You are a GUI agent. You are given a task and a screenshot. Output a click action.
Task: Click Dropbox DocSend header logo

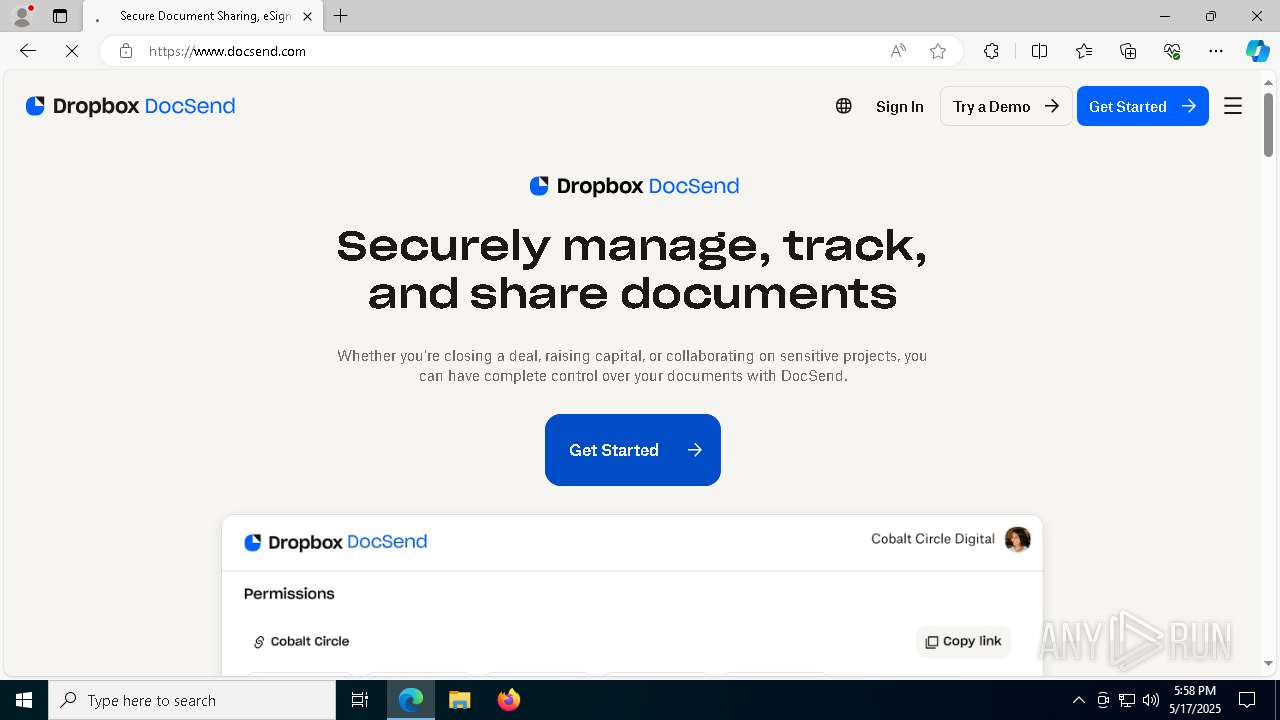[x=130, y=106]
